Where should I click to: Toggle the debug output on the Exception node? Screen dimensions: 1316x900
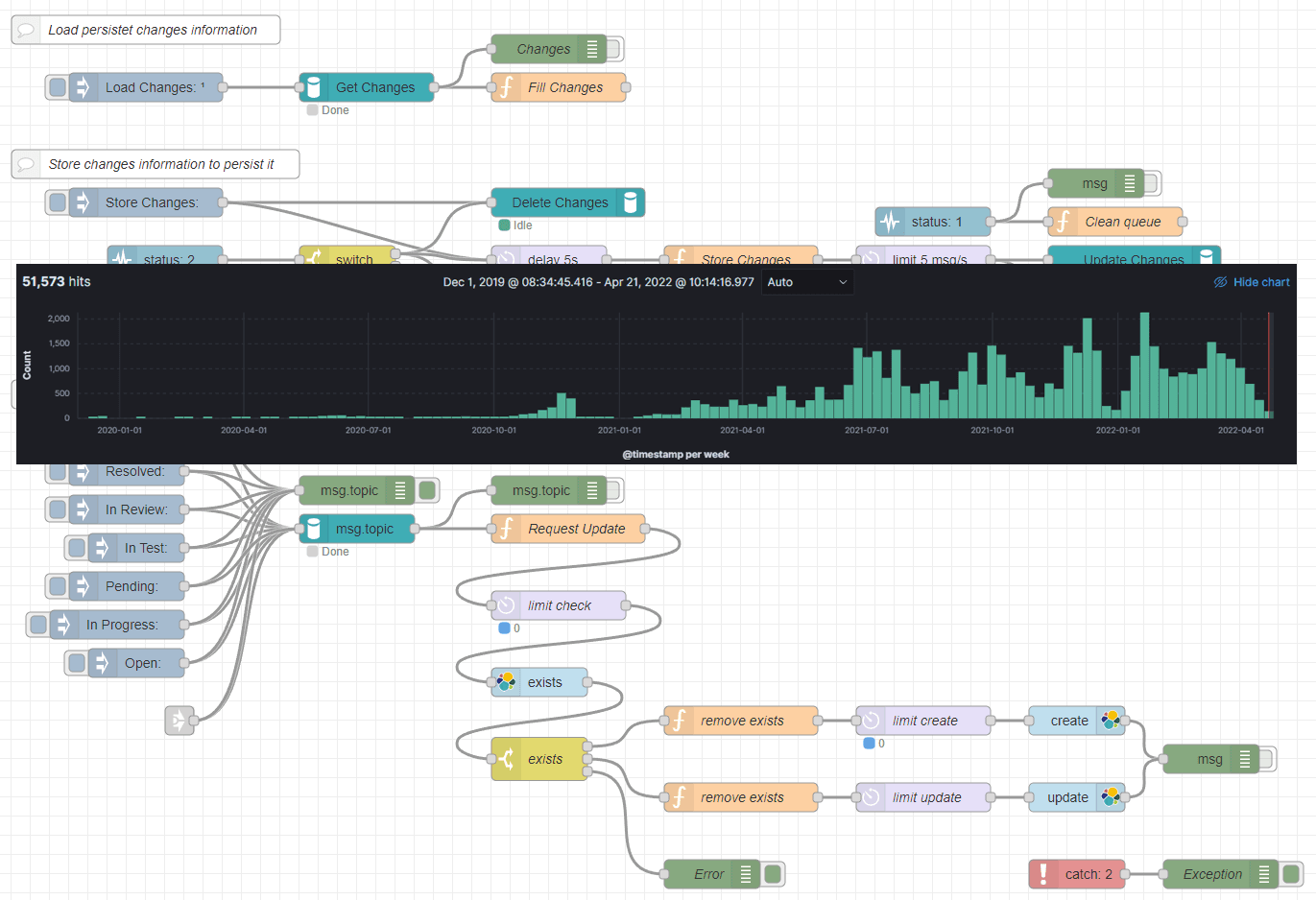tap(1287, 874)
